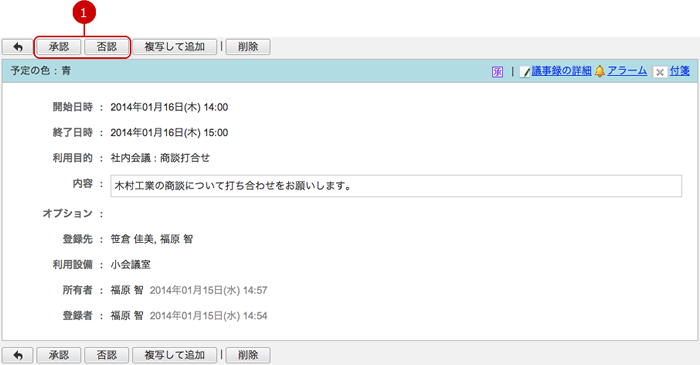This screenshot has height=365, width=700.
Task: Click the purpose text 社内会議：商談打合せ
Action: click(x=160, y=158)
